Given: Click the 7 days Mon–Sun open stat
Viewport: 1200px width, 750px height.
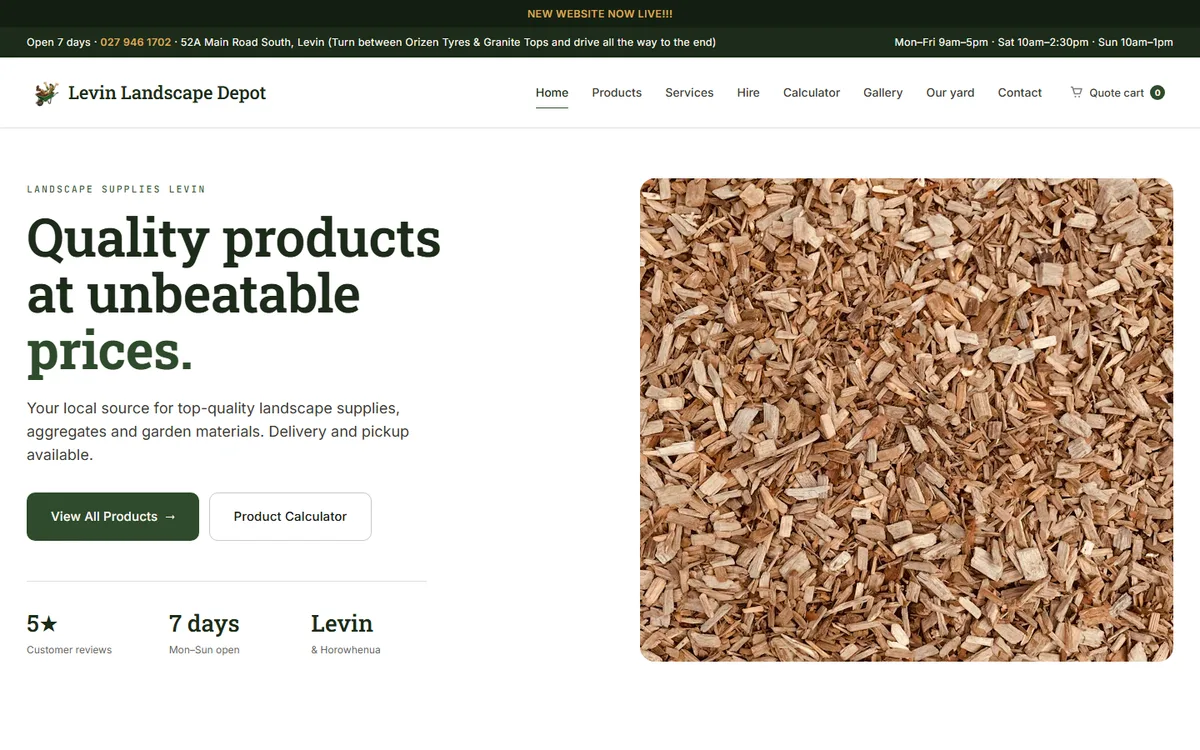Looking at the screenshot, I should 204,635.
